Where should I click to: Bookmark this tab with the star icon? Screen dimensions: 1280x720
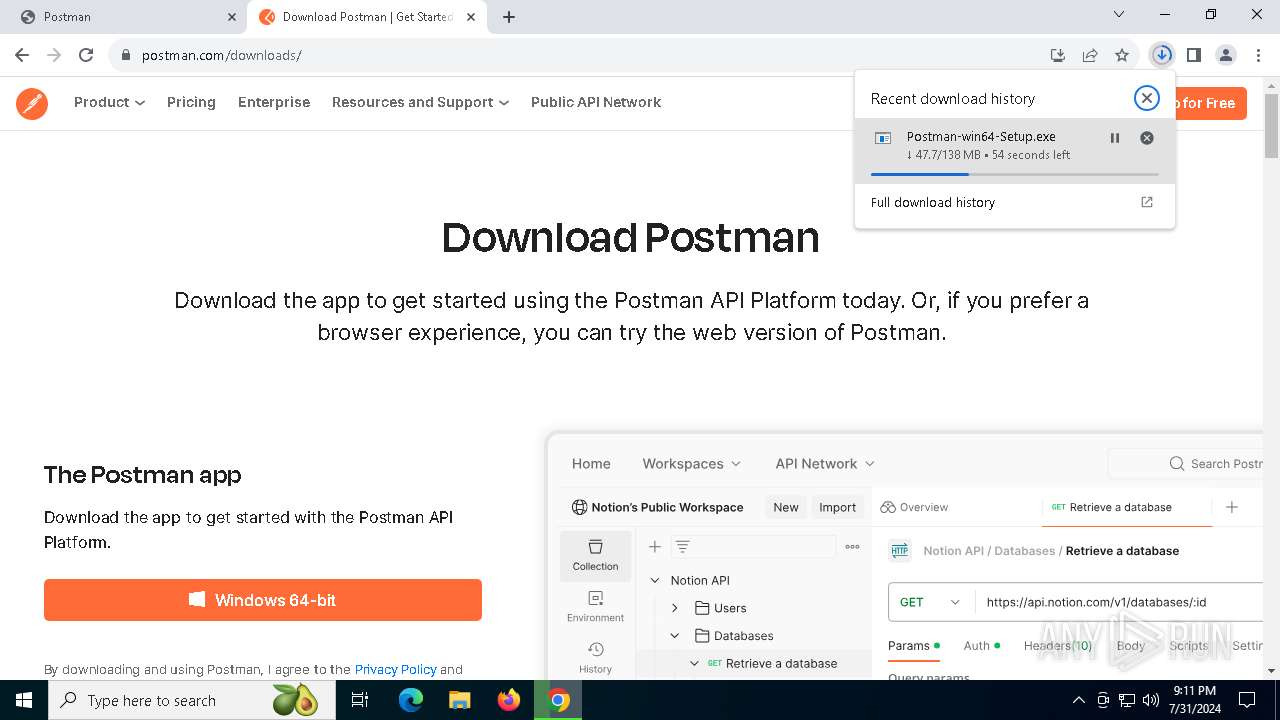point(1122,55)
